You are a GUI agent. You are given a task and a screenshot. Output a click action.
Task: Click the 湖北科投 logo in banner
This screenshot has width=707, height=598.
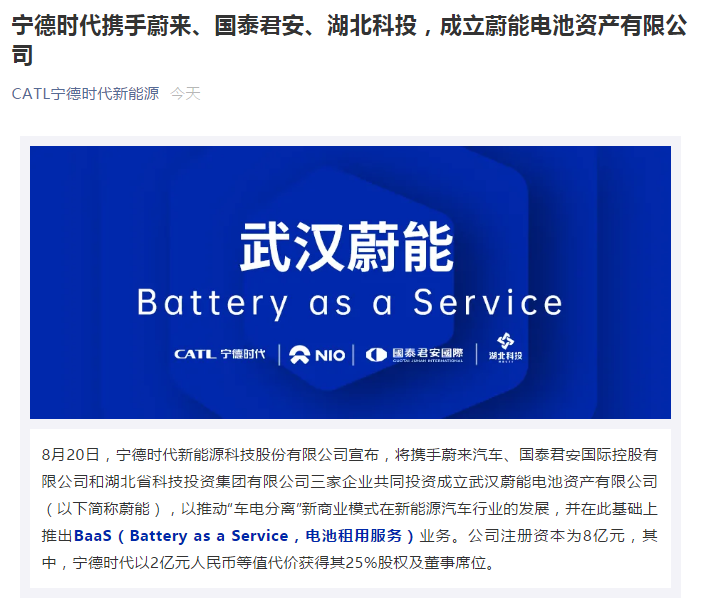[506, 350]
